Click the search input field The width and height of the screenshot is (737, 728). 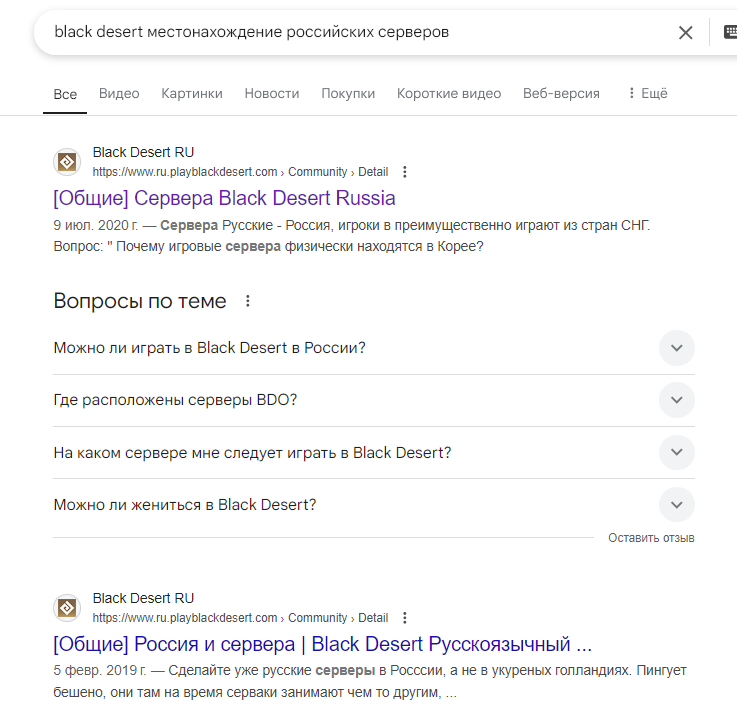pos(357,32)
